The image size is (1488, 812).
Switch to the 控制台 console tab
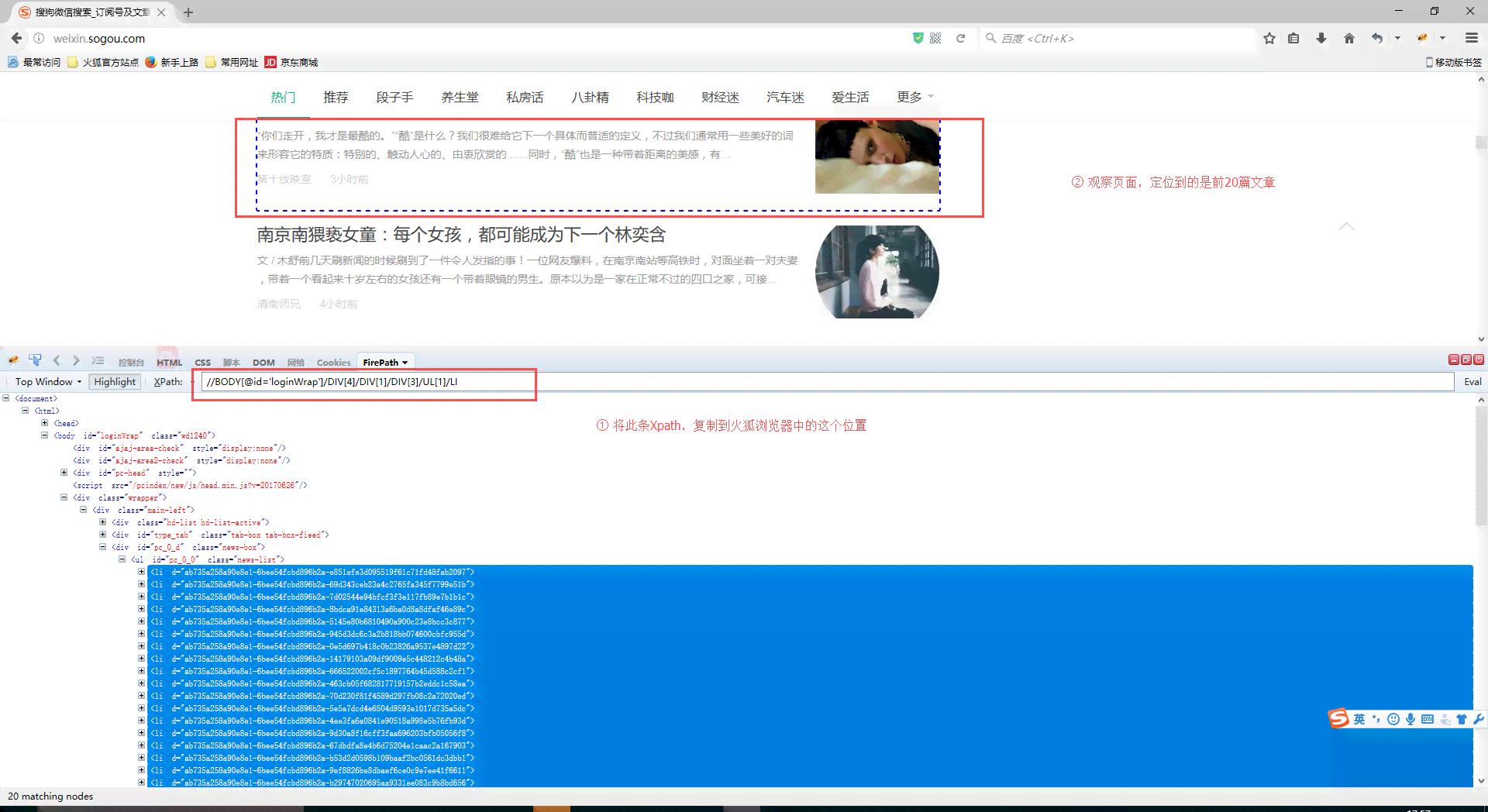(x=131, y=363)
